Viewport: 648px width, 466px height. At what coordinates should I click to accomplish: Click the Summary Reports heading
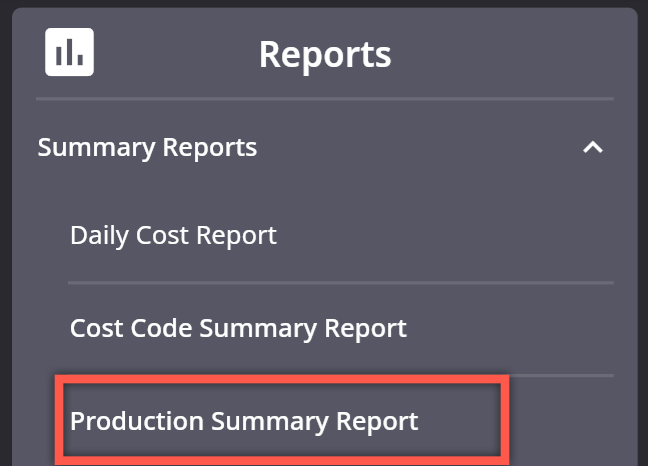[x=147, y=147]
